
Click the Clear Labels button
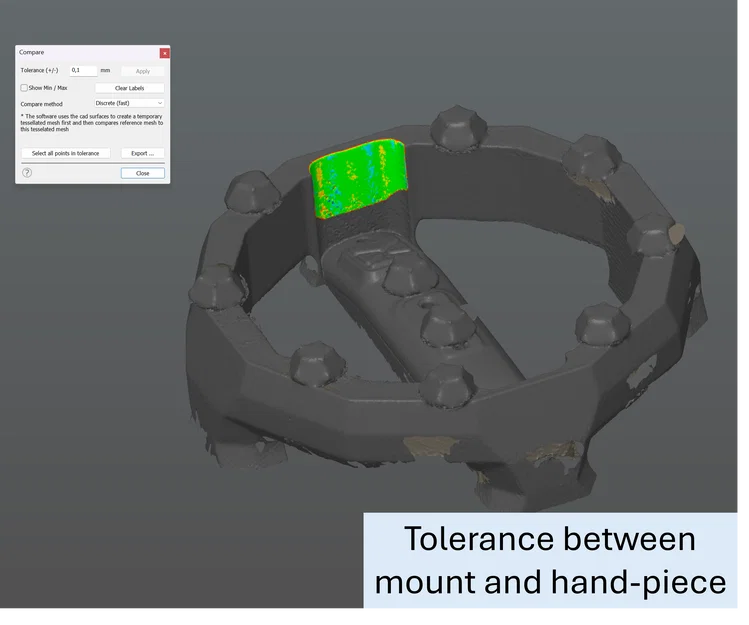[x=129, y=88]
